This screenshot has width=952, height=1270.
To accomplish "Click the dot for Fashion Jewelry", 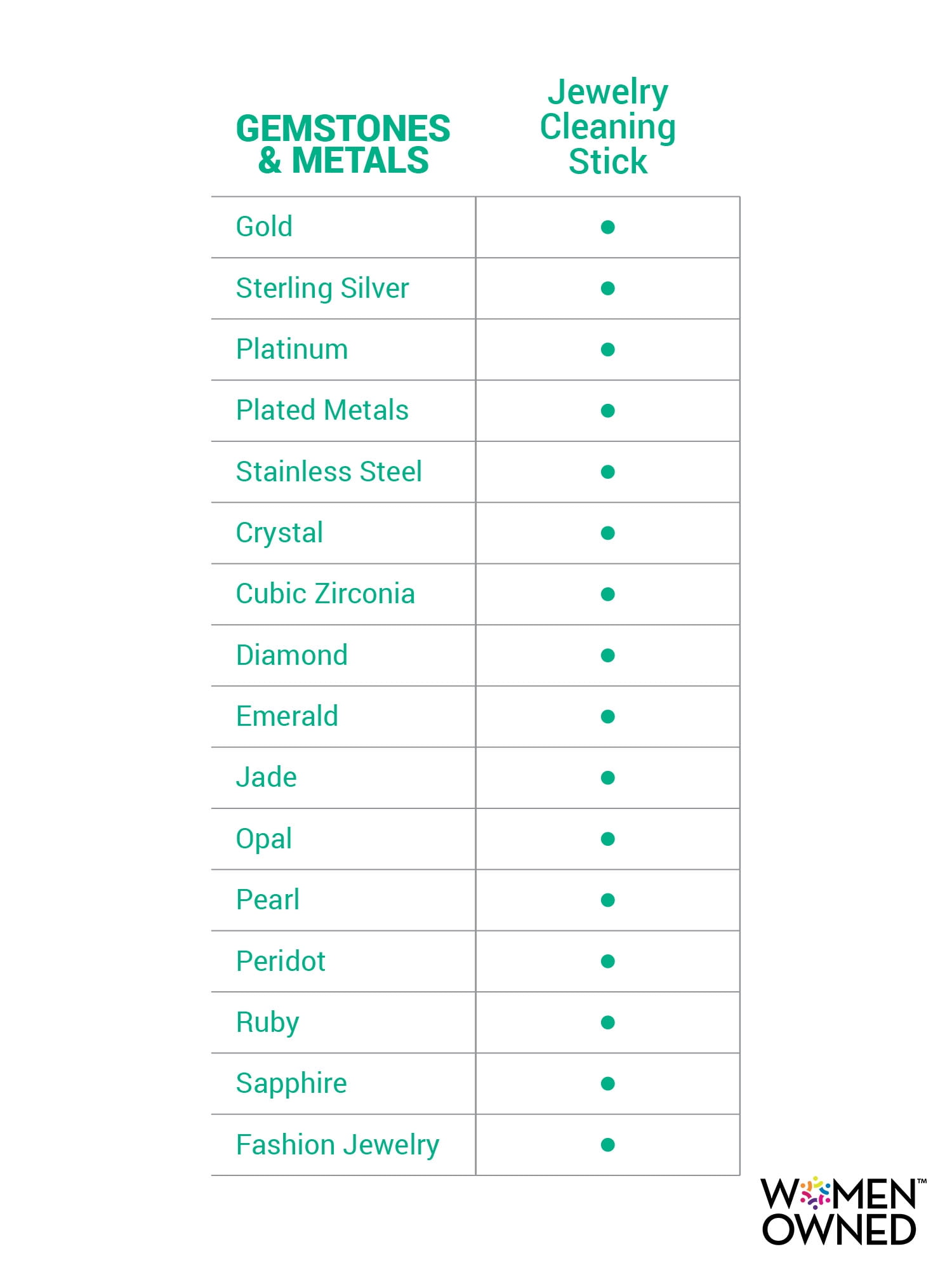I will point(607,1145).
